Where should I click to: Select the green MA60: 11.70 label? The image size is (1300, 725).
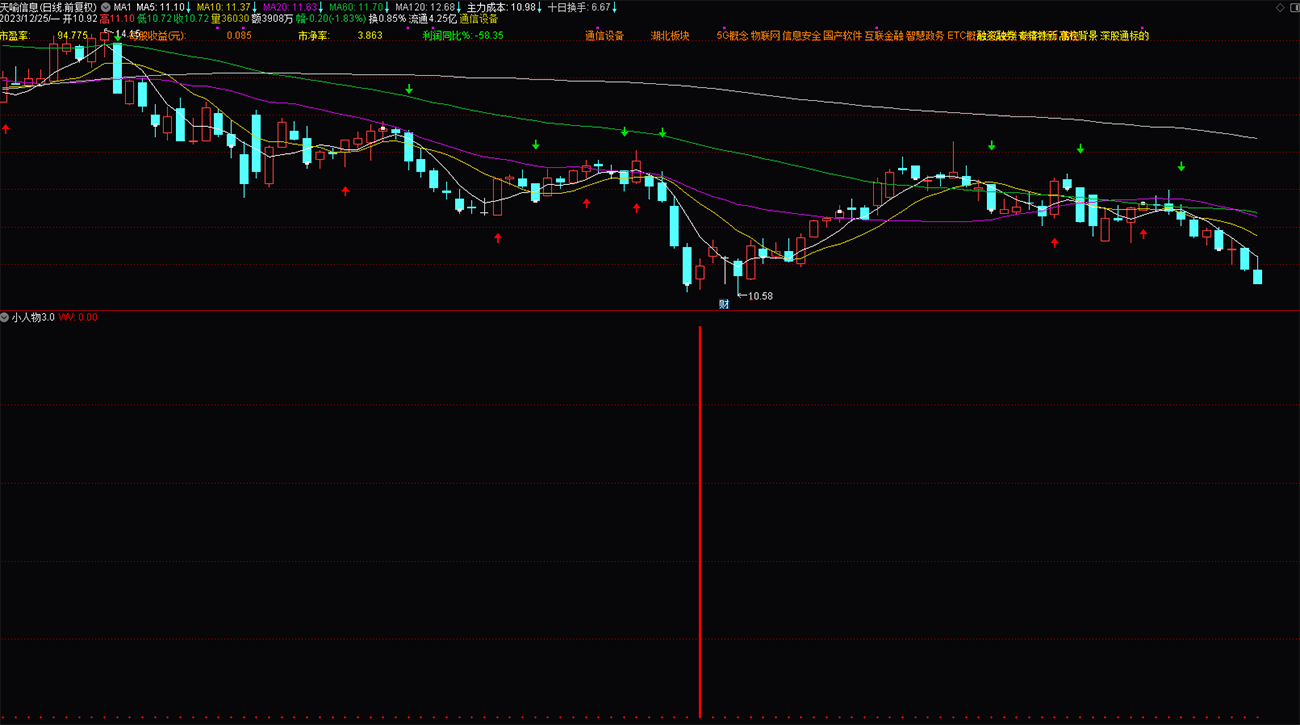(x=356, y=7)
